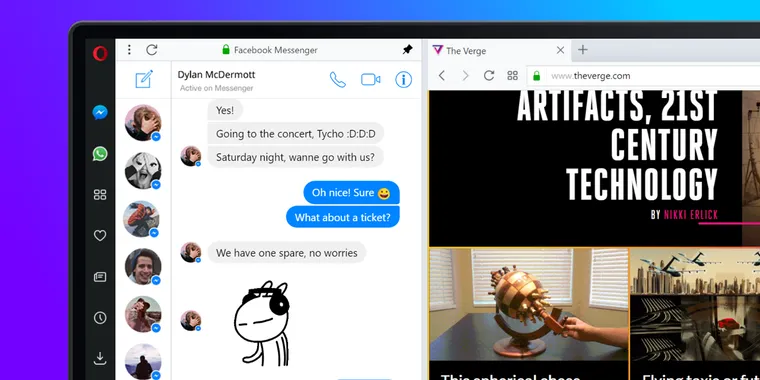Go forward in the browser

[x=465, y=76]
